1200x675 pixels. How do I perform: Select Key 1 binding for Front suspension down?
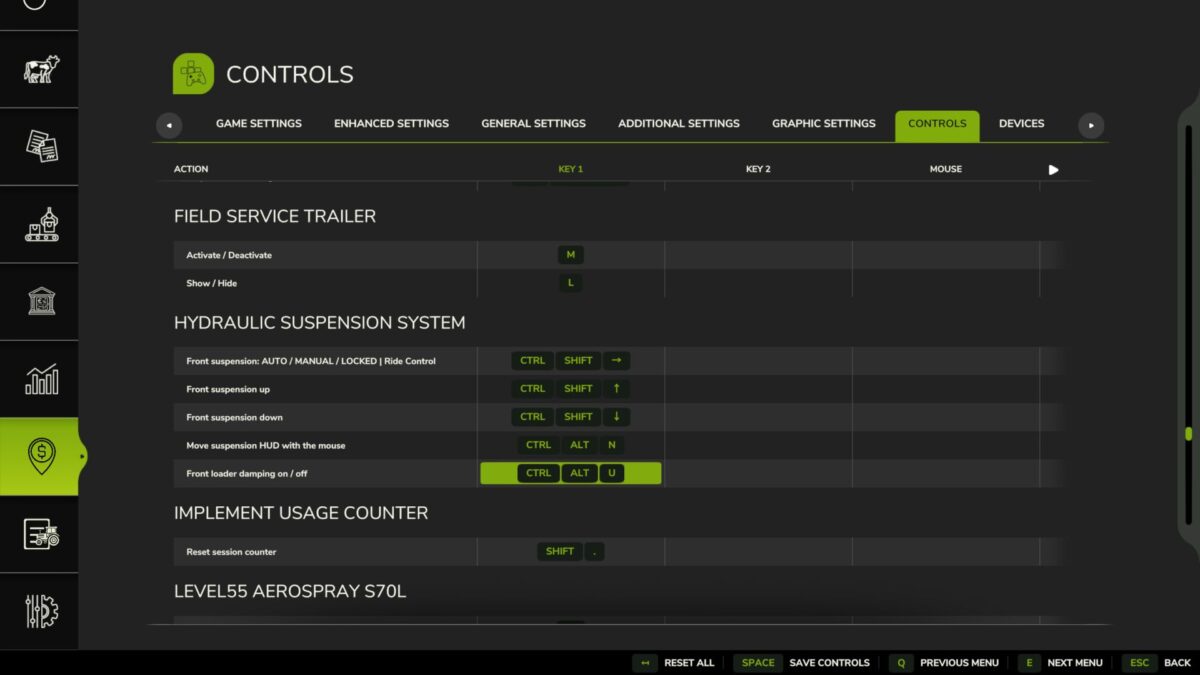[x=570, y=417]
